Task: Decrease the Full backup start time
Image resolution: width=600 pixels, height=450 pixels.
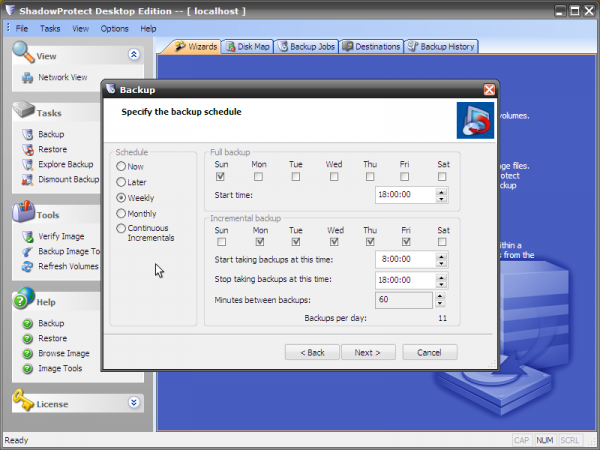Action: coord(442,199)
